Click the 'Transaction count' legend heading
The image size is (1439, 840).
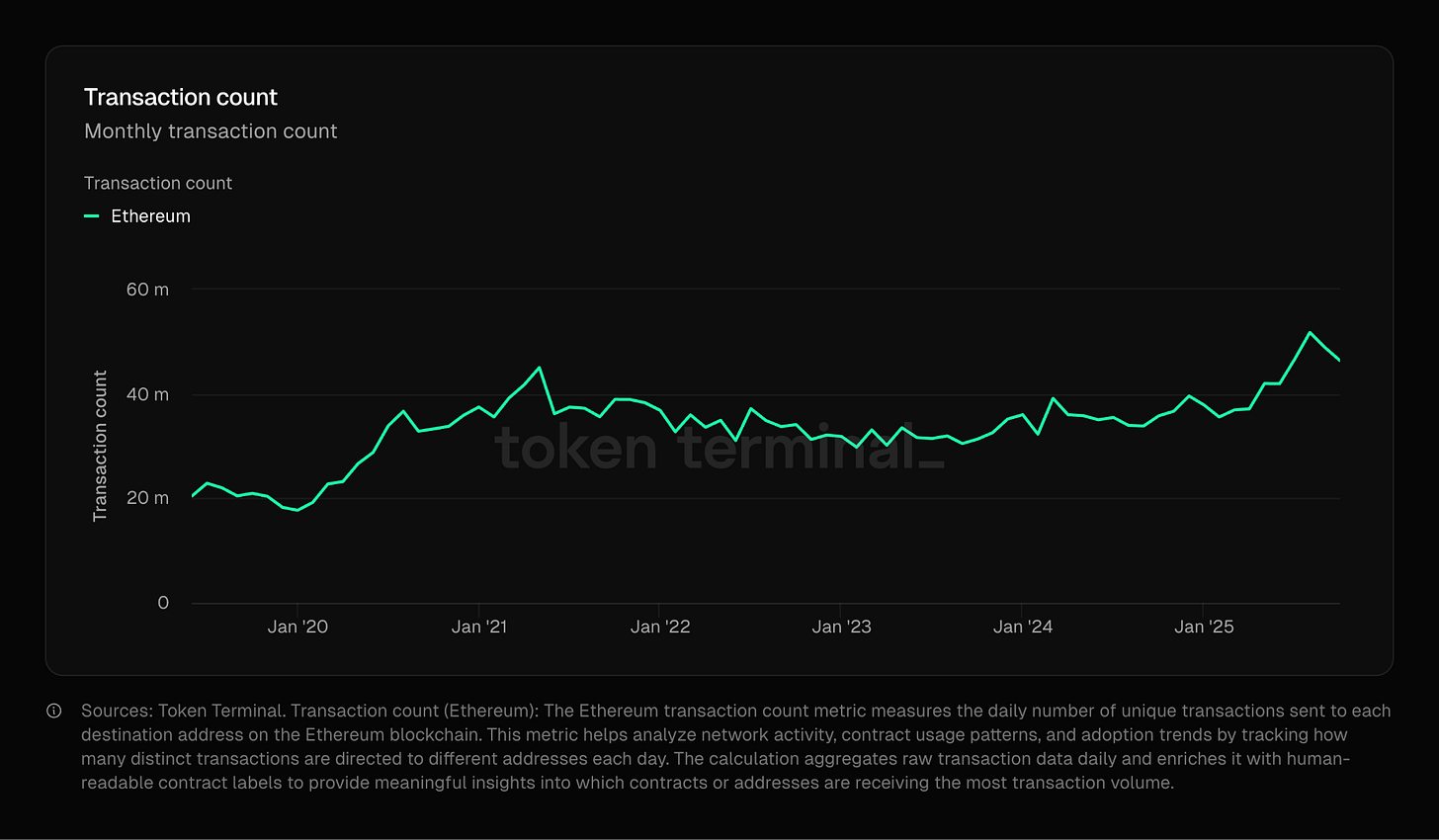pyautogui.click(x=158, y=183)
